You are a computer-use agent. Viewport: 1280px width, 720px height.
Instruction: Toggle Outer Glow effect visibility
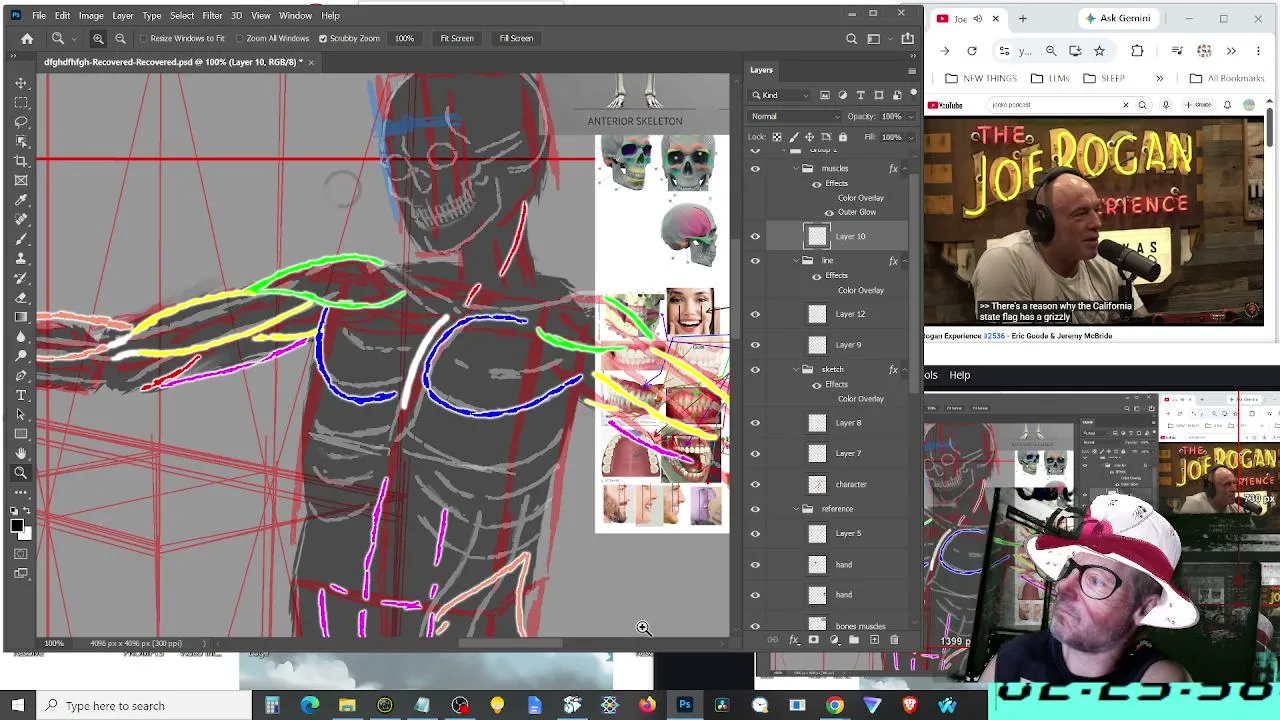point(828,213)
